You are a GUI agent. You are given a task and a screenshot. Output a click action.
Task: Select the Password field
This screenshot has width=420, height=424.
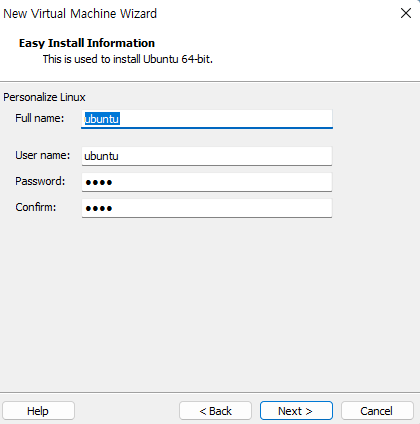pyautogui.click(x=207, y=182)
